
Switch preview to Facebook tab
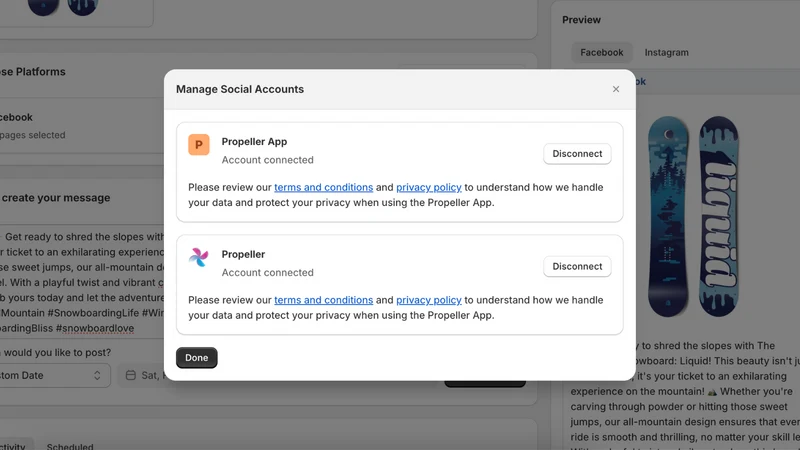click(602, 53)
